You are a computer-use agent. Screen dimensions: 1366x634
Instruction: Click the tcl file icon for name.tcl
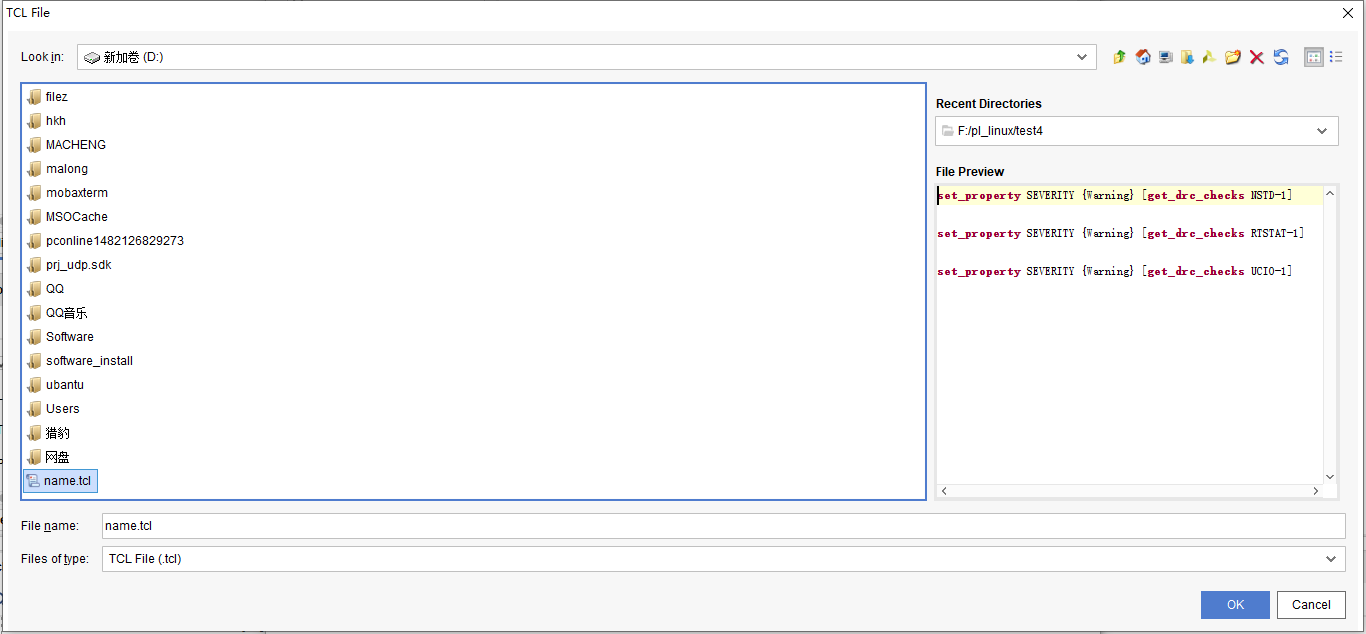tap(33, 481)
